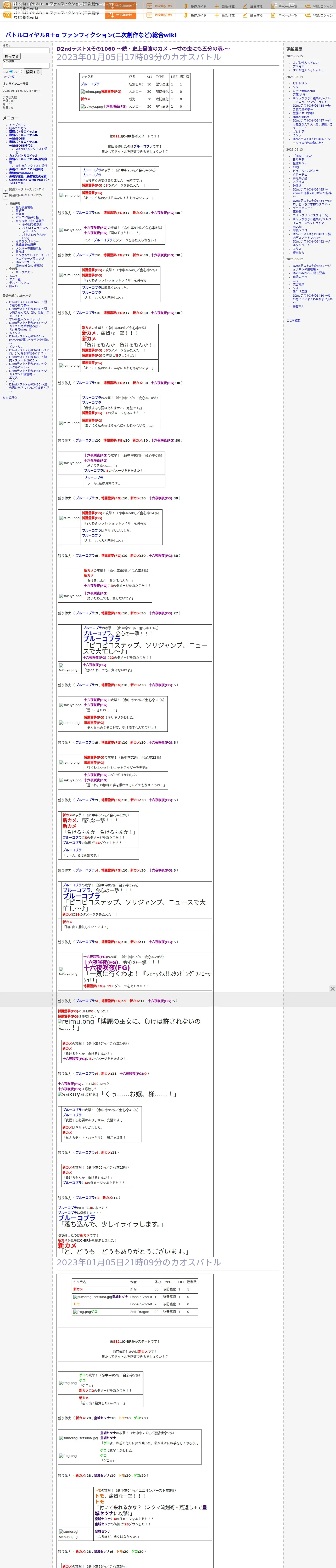Click the reimu.png broken image in the first character table
The height and width of the screenshot is (1568, 336).
coord(91,92)
